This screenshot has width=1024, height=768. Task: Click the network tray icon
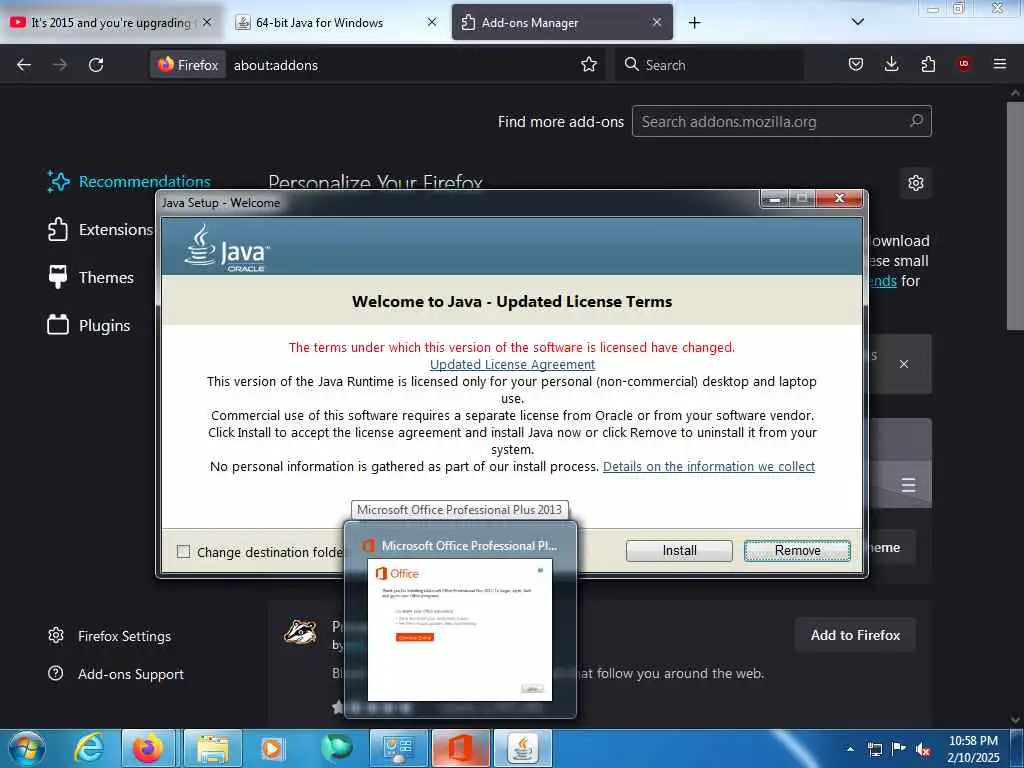[875, 750]
